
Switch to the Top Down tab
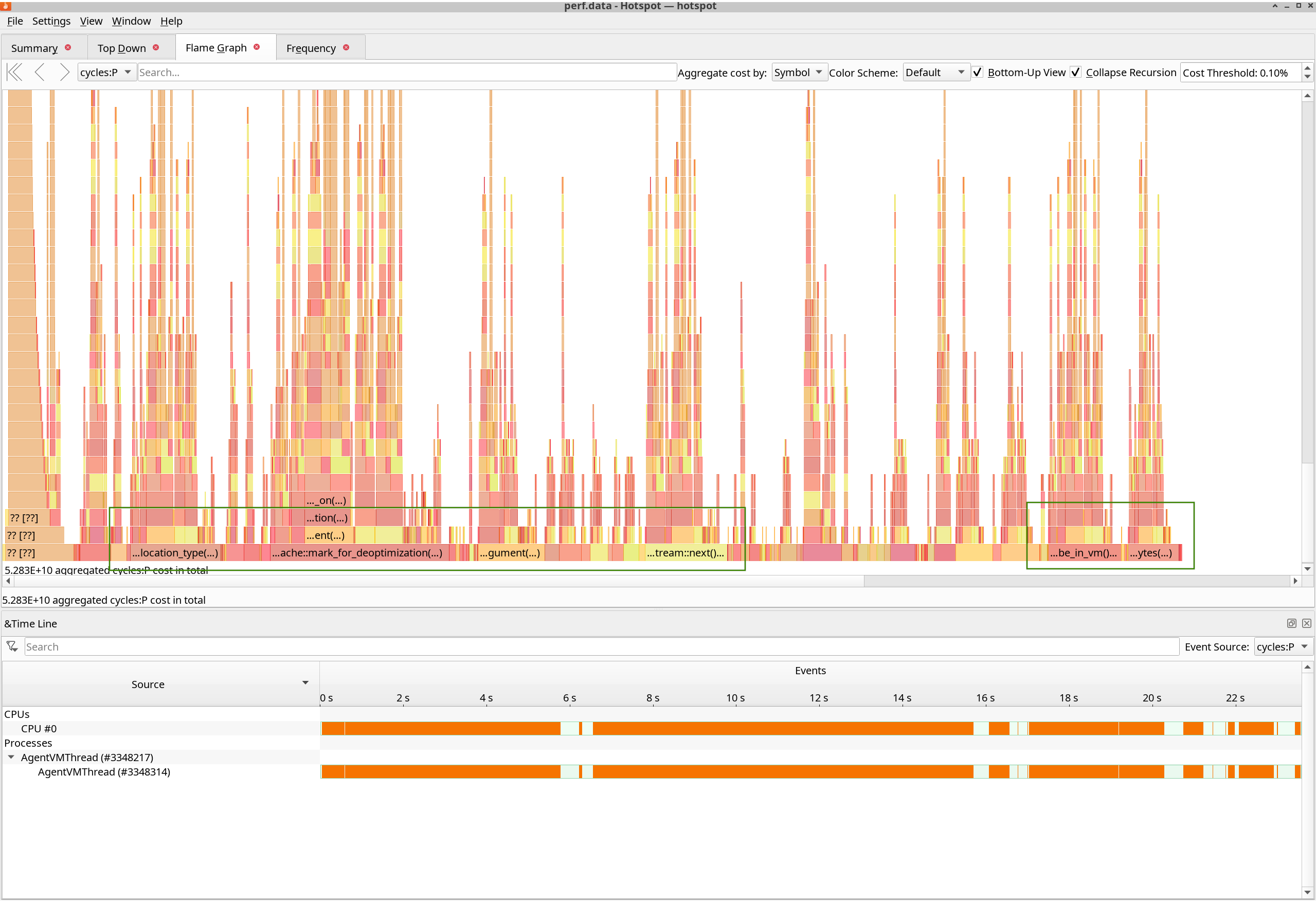(x=121, y=48)
